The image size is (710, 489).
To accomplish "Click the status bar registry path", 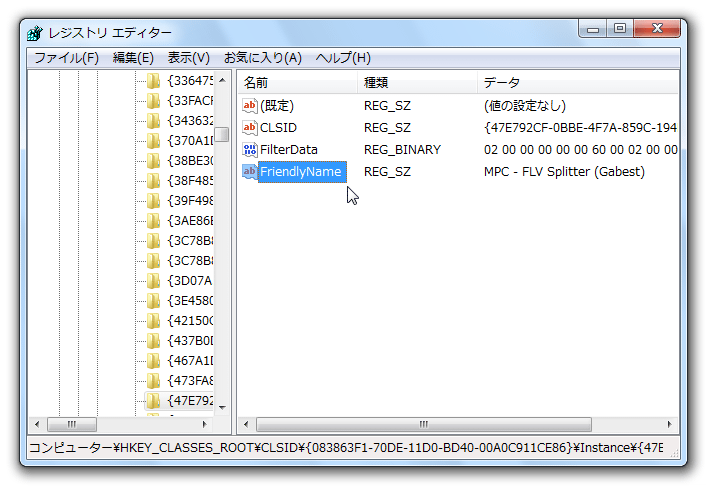I will coord(346,448).
